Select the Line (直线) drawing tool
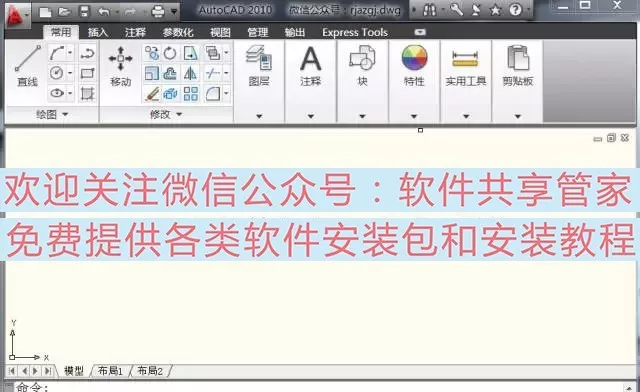 [27, 66]
